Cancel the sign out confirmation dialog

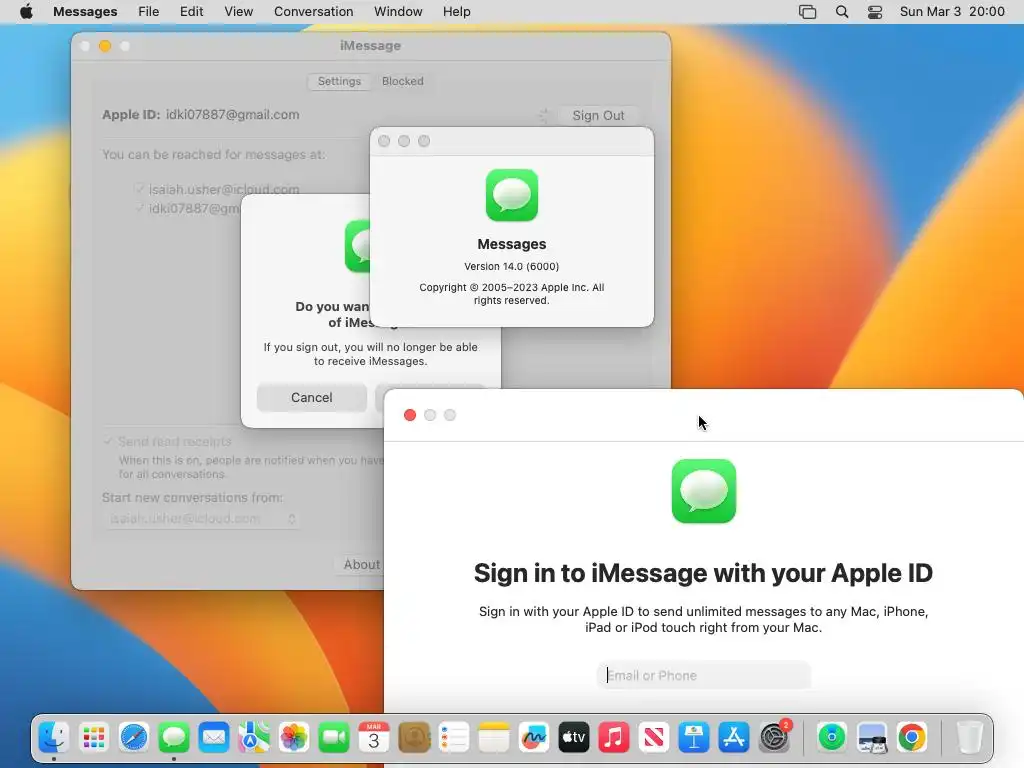pyautogui.click(x=312, y=397)
